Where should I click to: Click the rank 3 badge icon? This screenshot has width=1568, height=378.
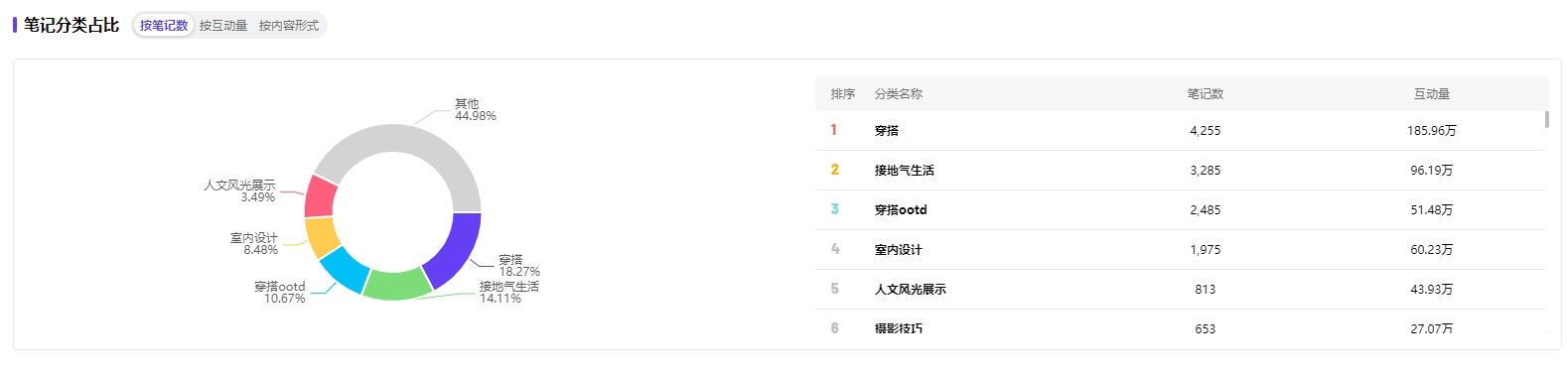(x=834, y=209)
